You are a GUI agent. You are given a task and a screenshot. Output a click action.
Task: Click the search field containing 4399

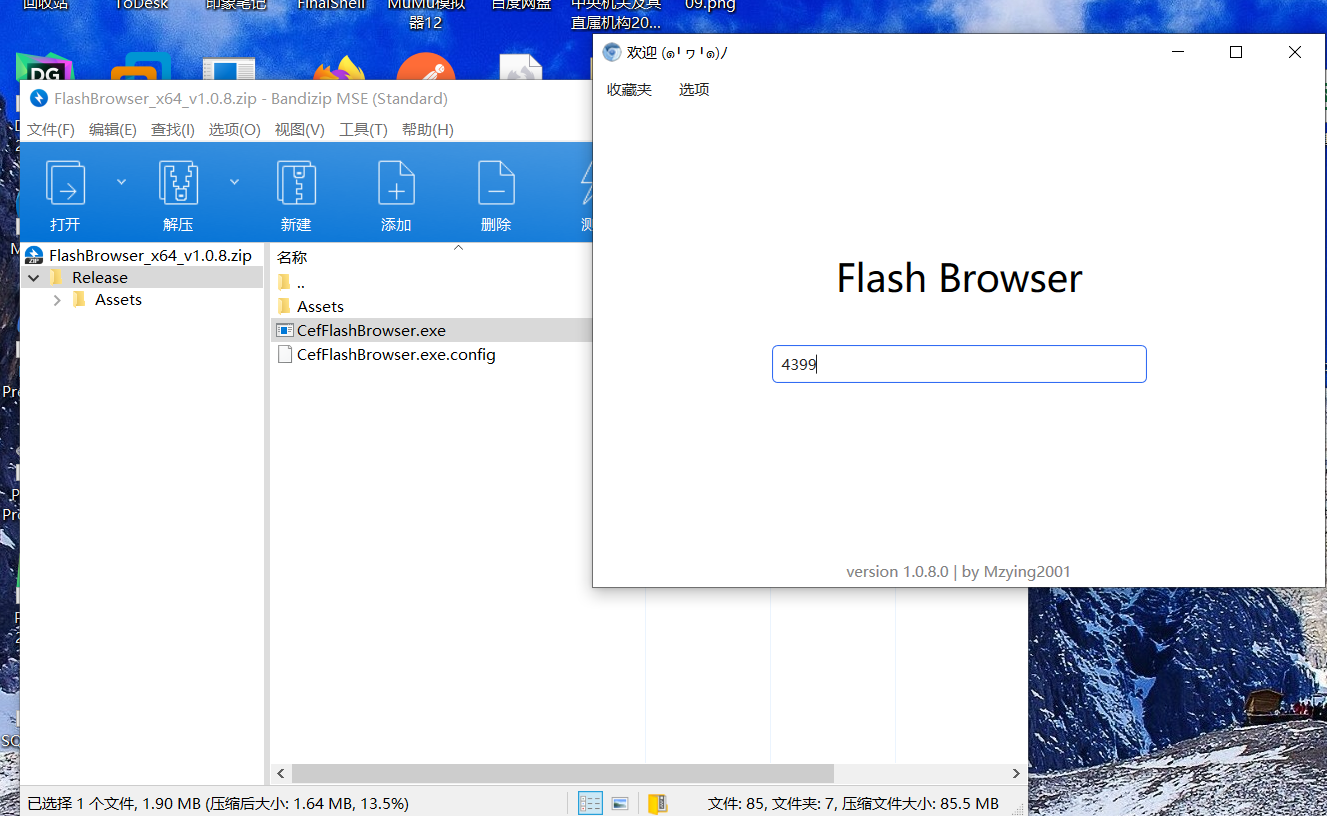point(959,364)
